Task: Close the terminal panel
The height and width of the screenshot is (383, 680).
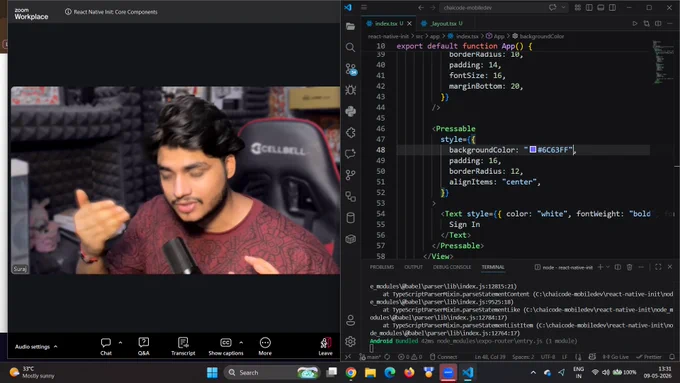Action: (670, 267)
